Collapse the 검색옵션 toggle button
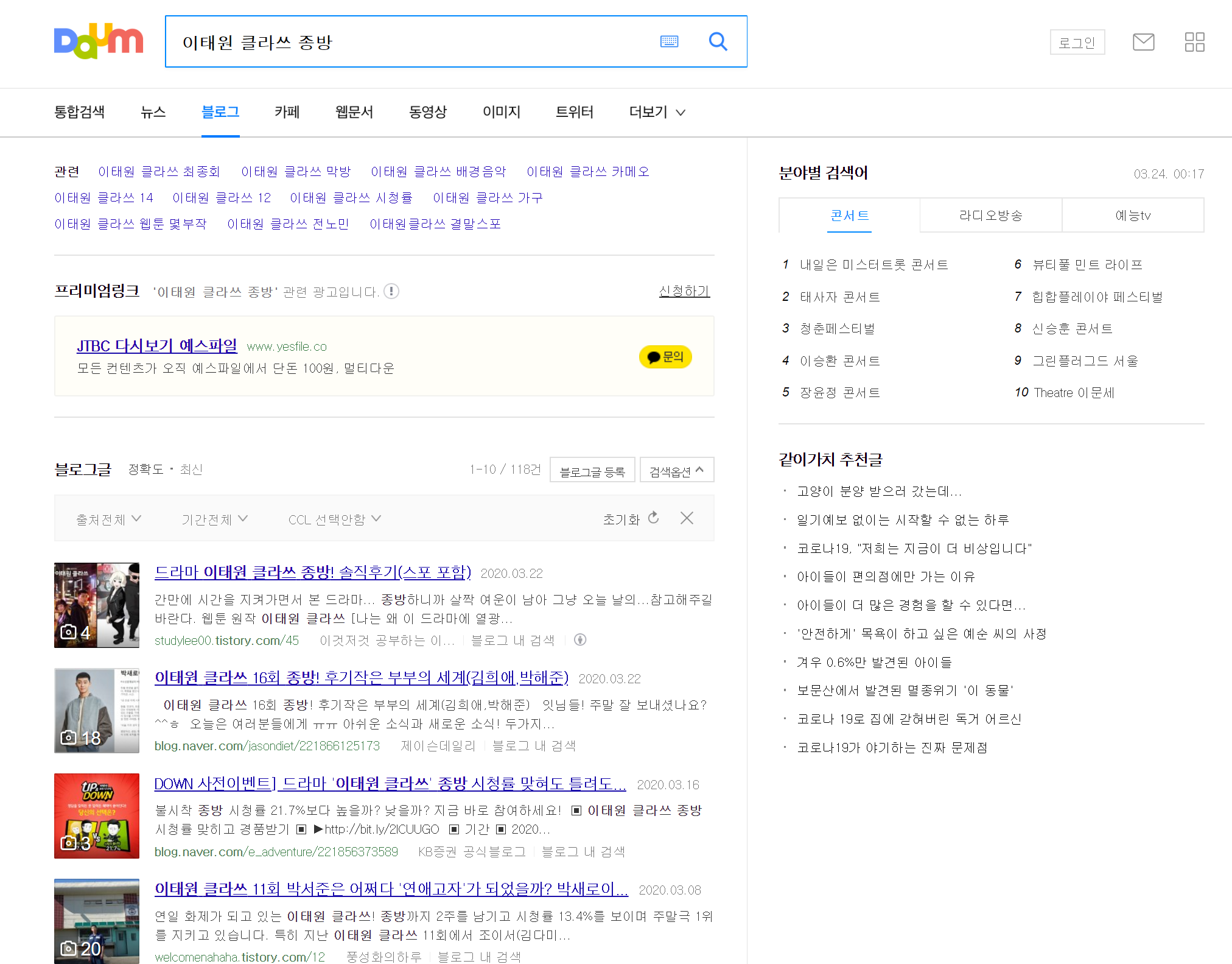 pyautogui.click(x=676, y=470)
